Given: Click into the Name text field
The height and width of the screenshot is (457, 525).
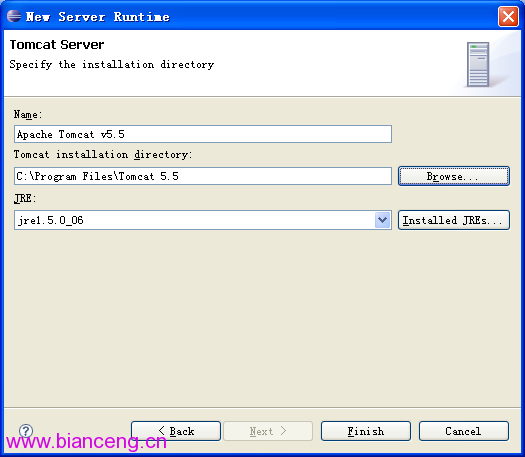Looking at the screenshot, I should click(203, 134).
